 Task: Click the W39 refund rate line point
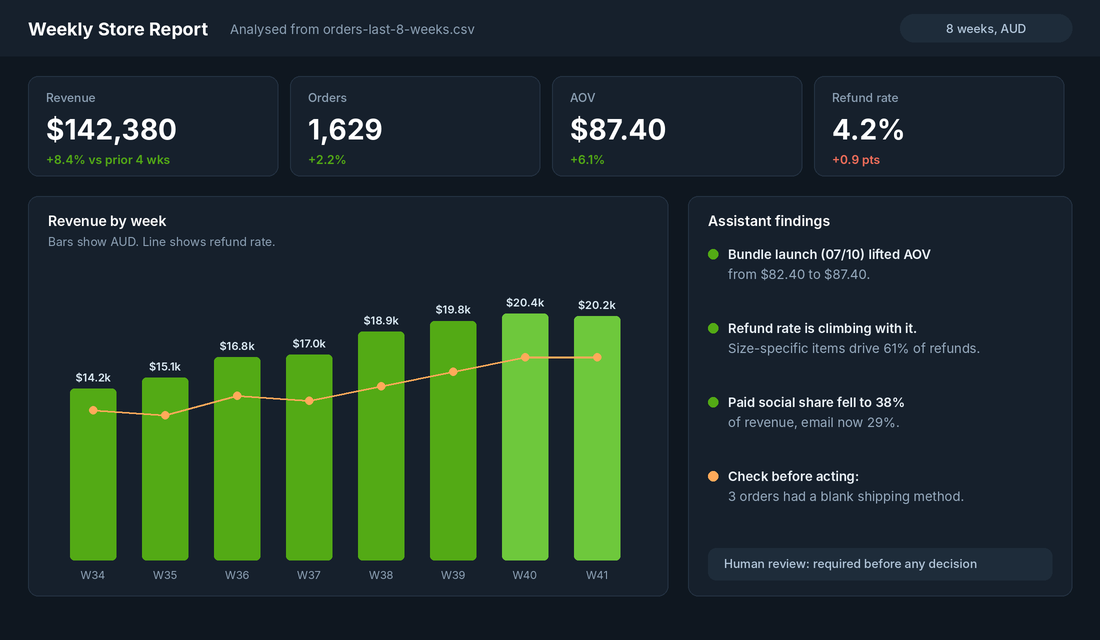tap(453, 372)
